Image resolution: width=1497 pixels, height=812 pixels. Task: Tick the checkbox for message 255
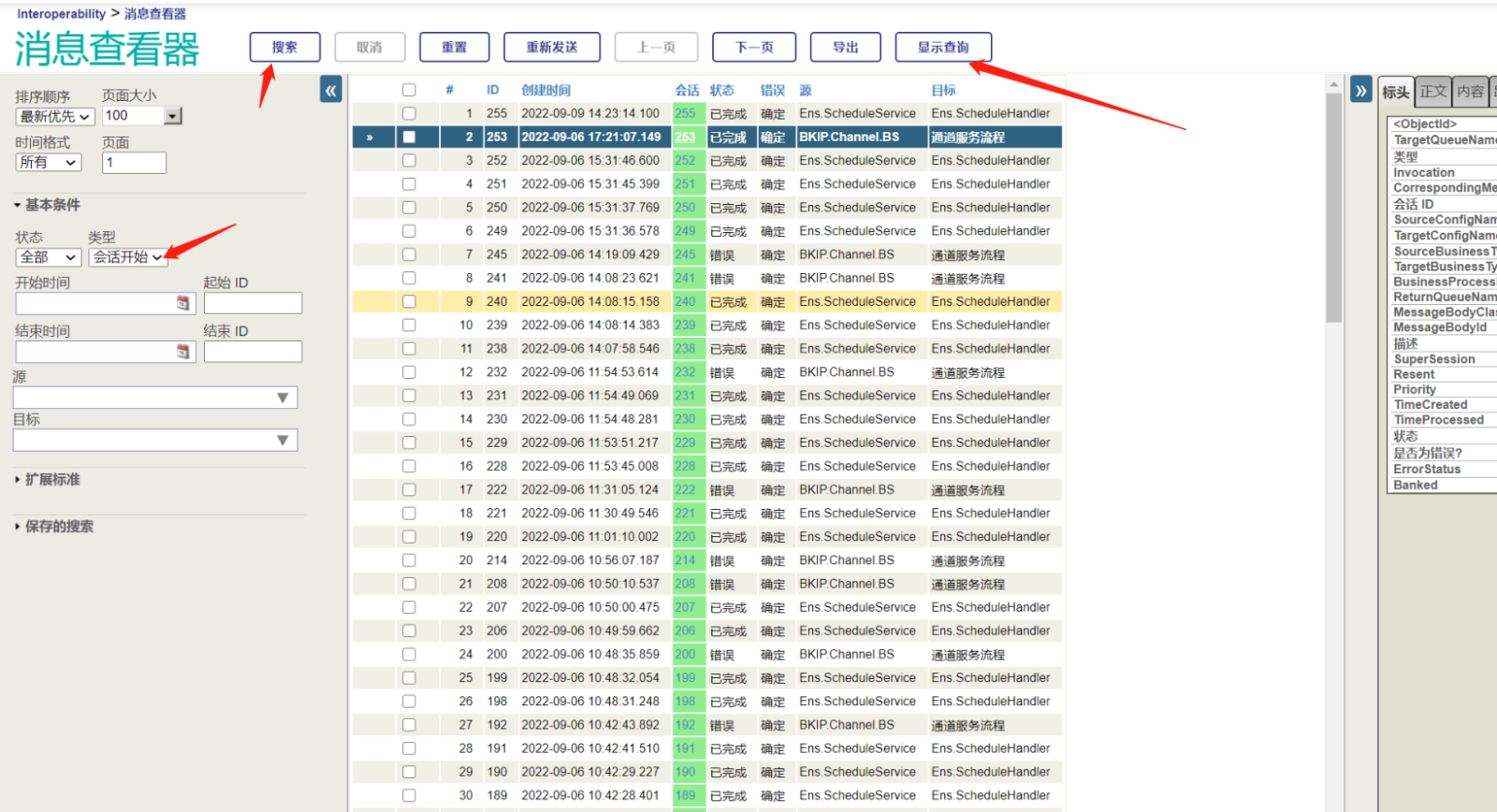coord(409,113)
